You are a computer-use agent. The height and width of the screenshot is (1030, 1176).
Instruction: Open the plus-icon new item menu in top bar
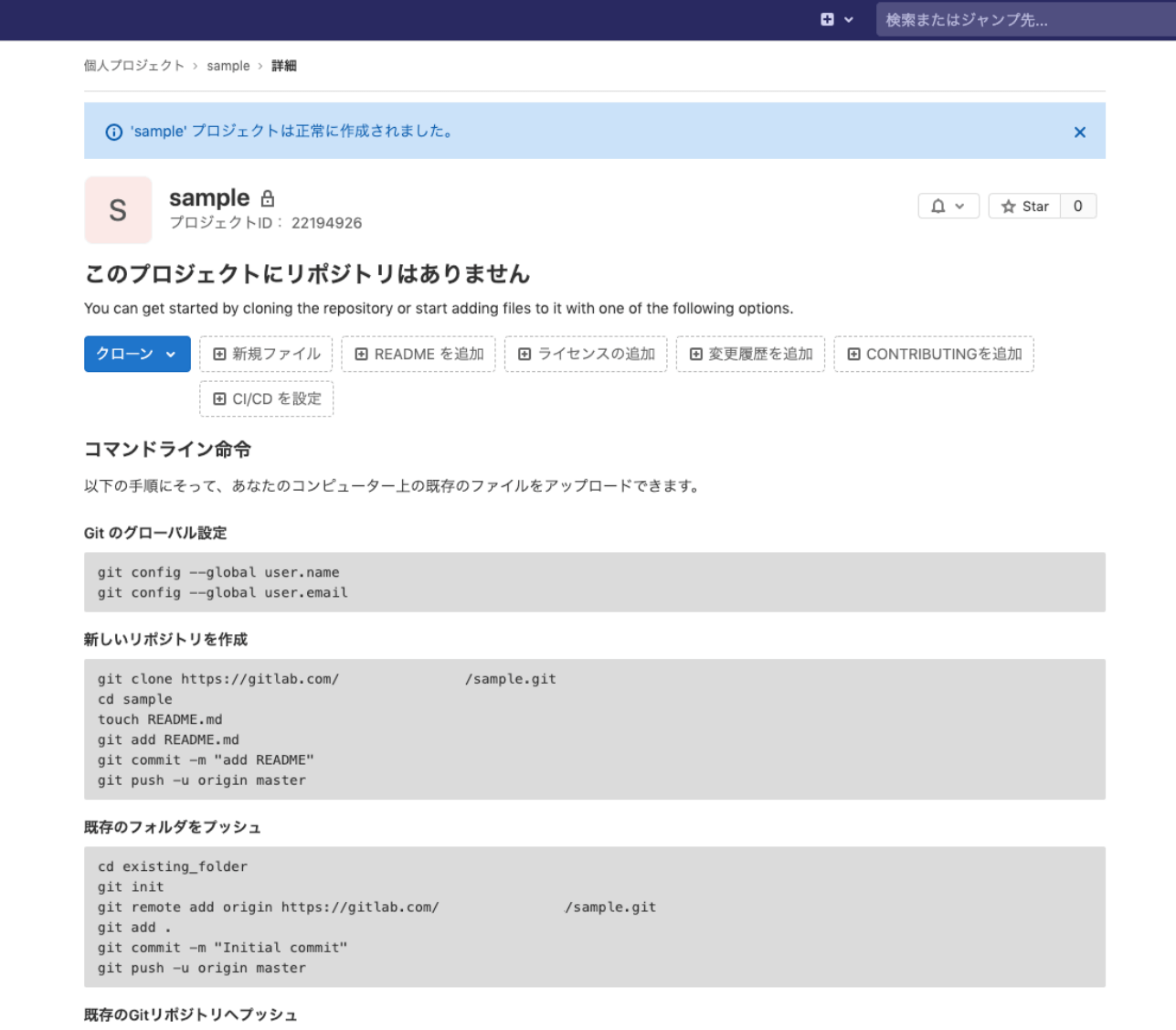click(x=827, y=19)
